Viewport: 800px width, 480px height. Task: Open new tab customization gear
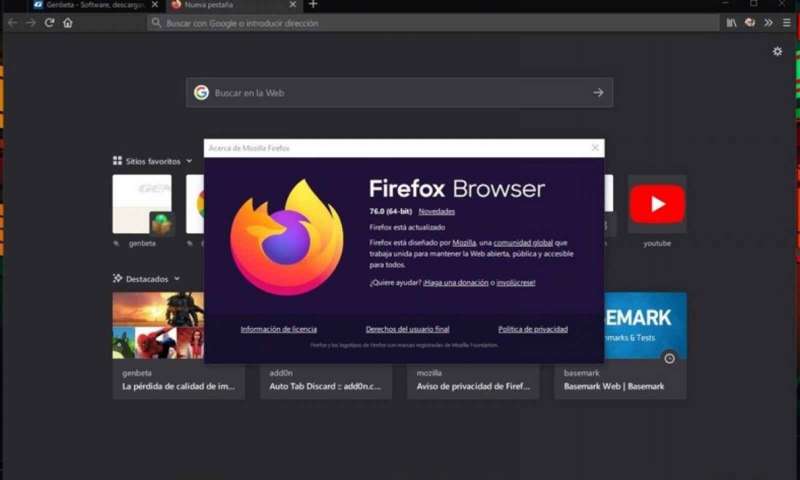pos(777,52)
